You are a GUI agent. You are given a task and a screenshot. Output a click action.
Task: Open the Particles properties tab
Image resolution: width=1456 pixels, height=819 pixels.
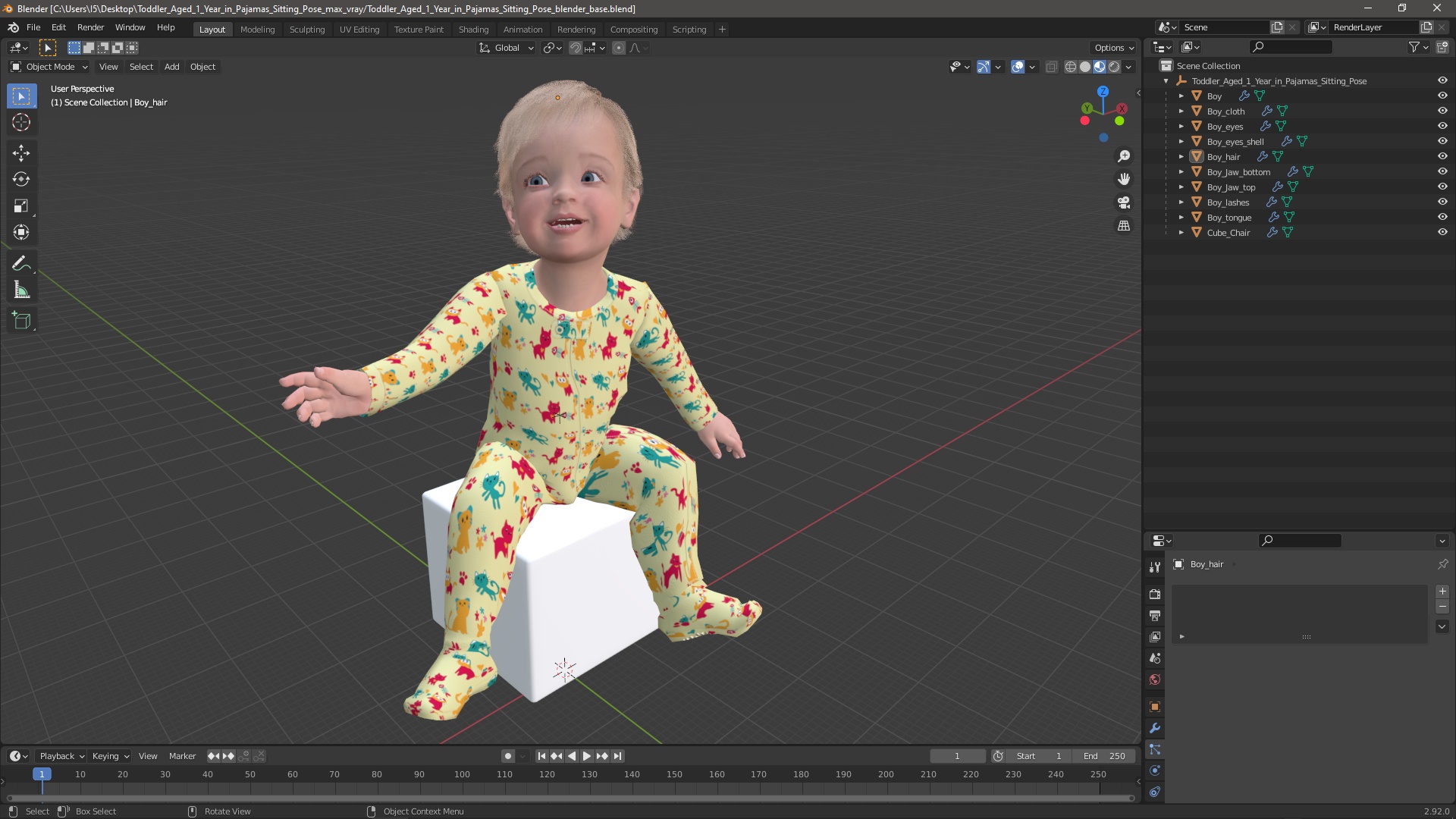point(1154,749)
